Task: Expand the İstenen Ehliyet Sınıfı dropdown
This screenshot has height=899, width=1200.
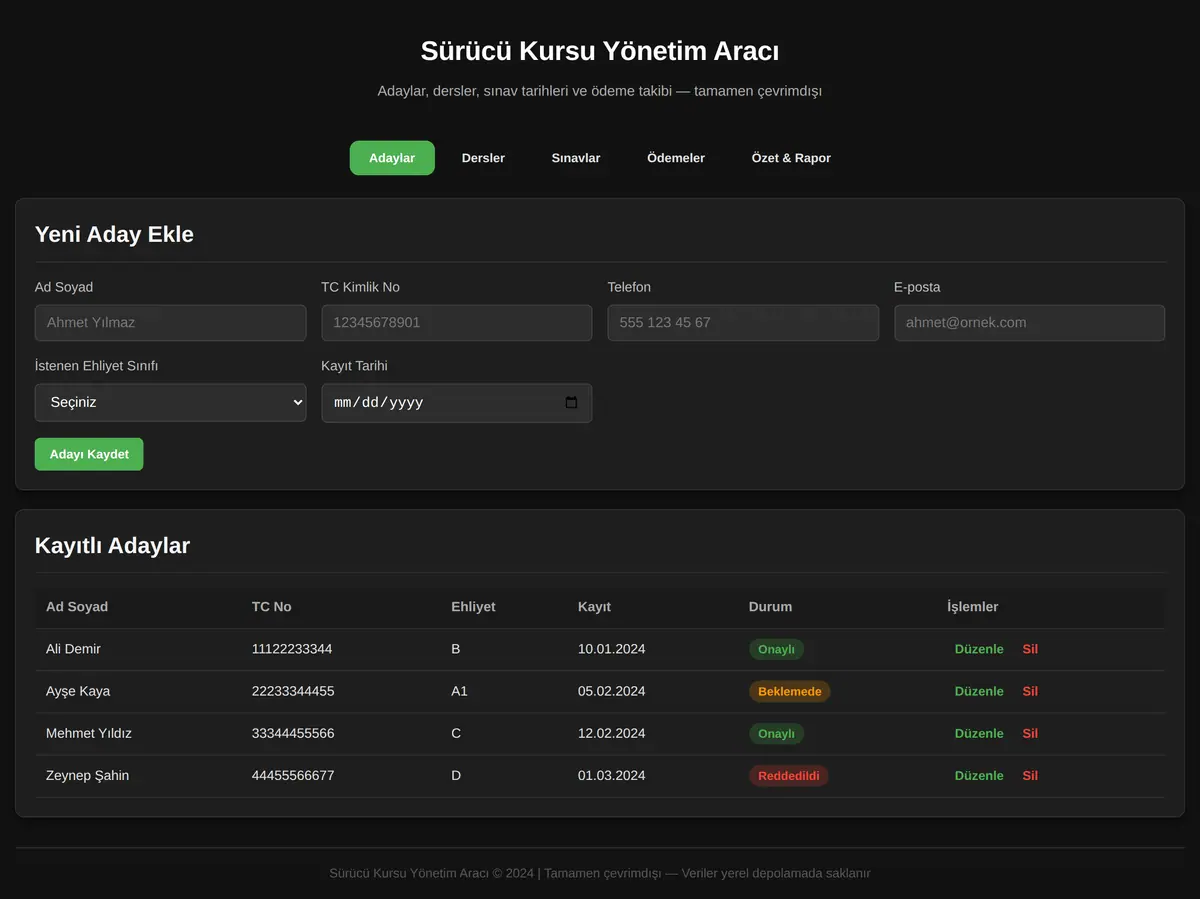Action: (171, 402)
